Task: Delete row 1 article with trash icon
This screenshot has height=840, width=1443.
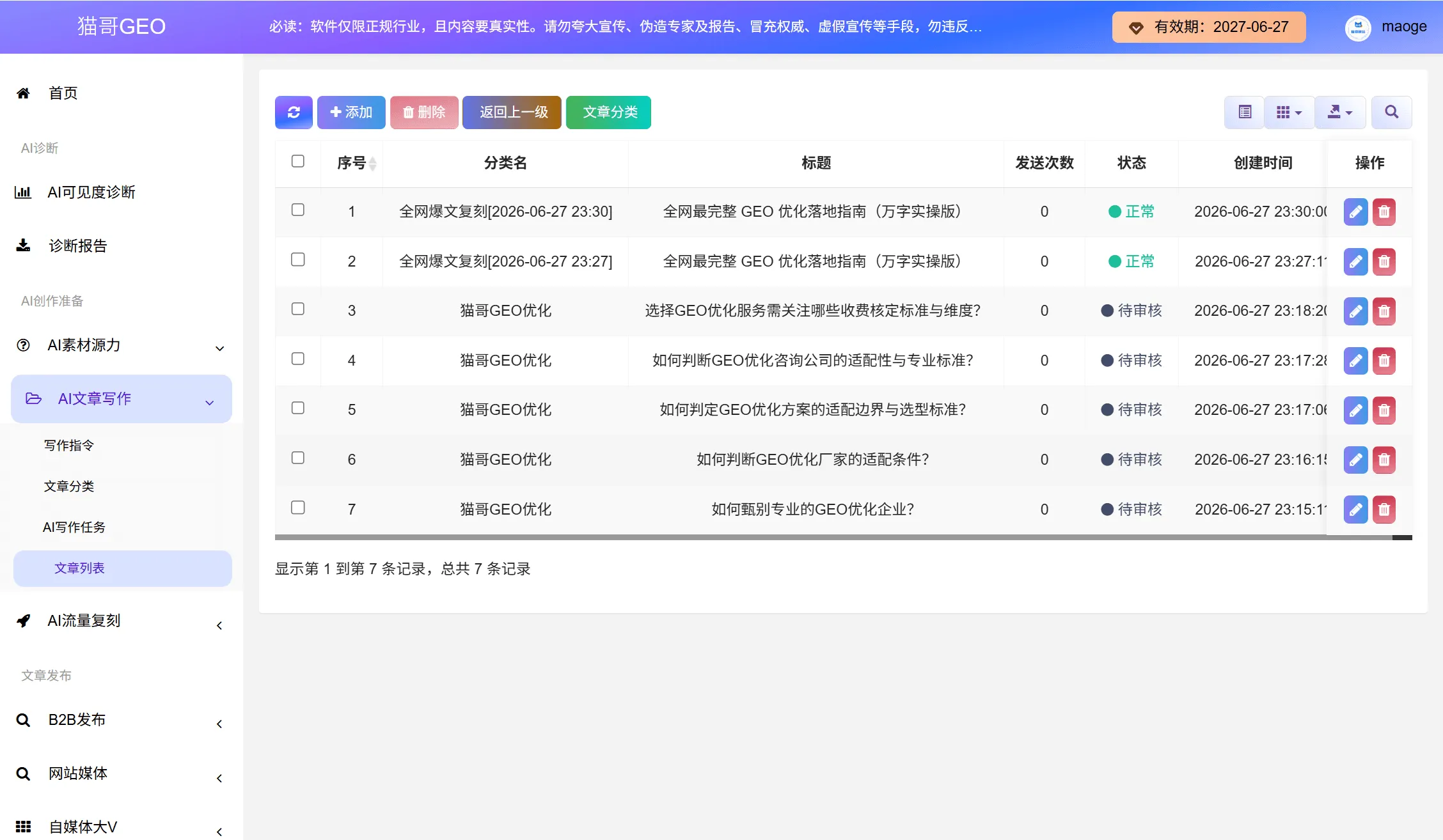Action: (x=1384, y=212)
